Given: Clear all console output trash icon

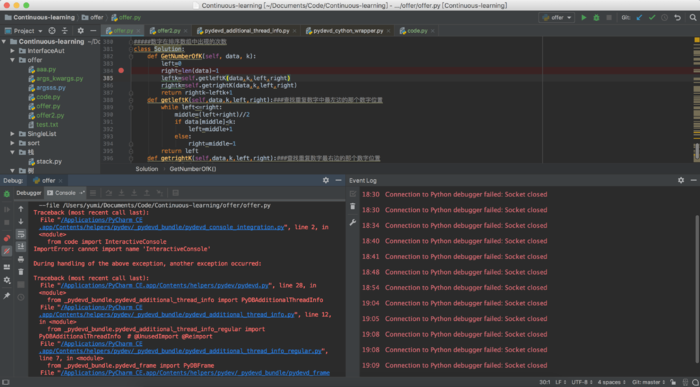Looking at the screenshot, I should (x=21, y=272).
